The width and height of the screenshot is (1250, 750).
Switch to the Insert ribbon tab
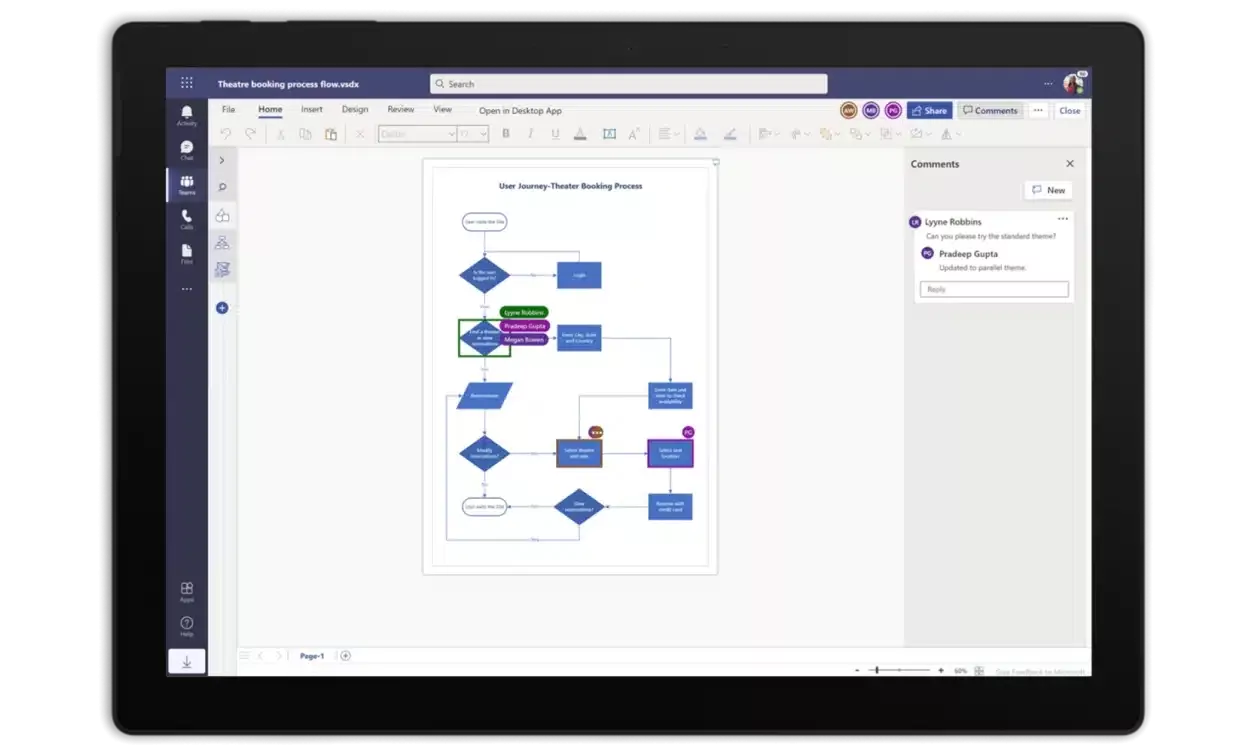(312, 110)
